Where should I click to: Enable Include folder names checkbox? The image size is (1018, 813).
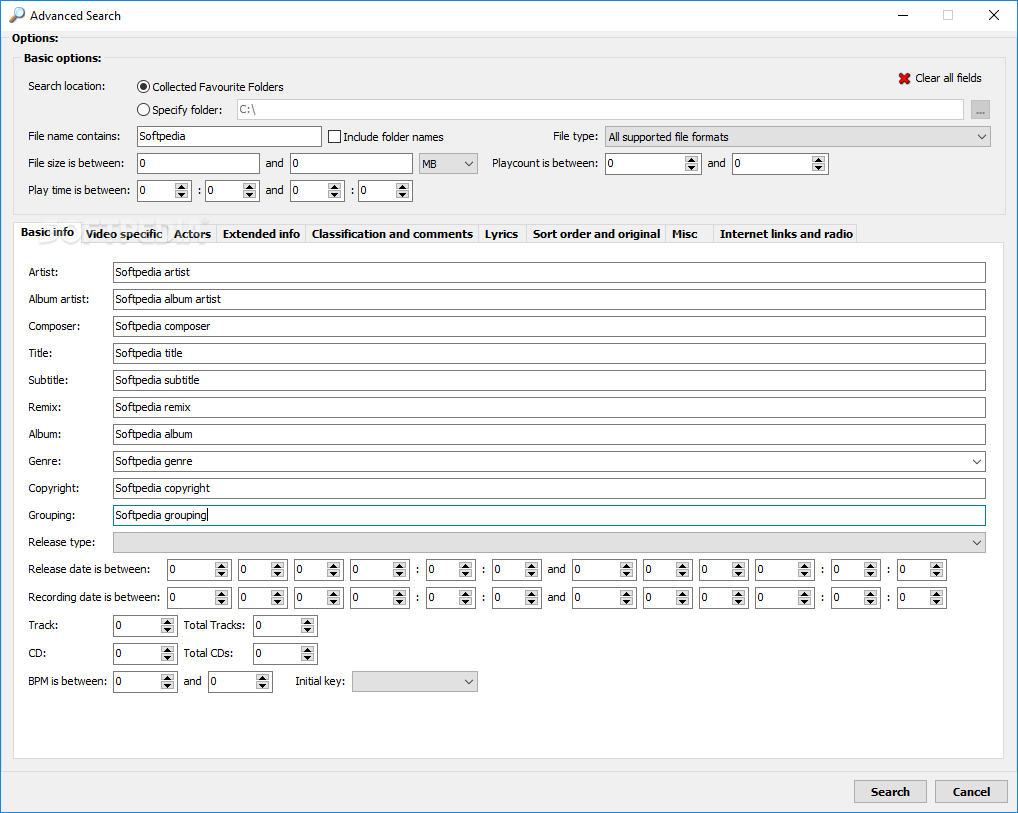(335, 137)
